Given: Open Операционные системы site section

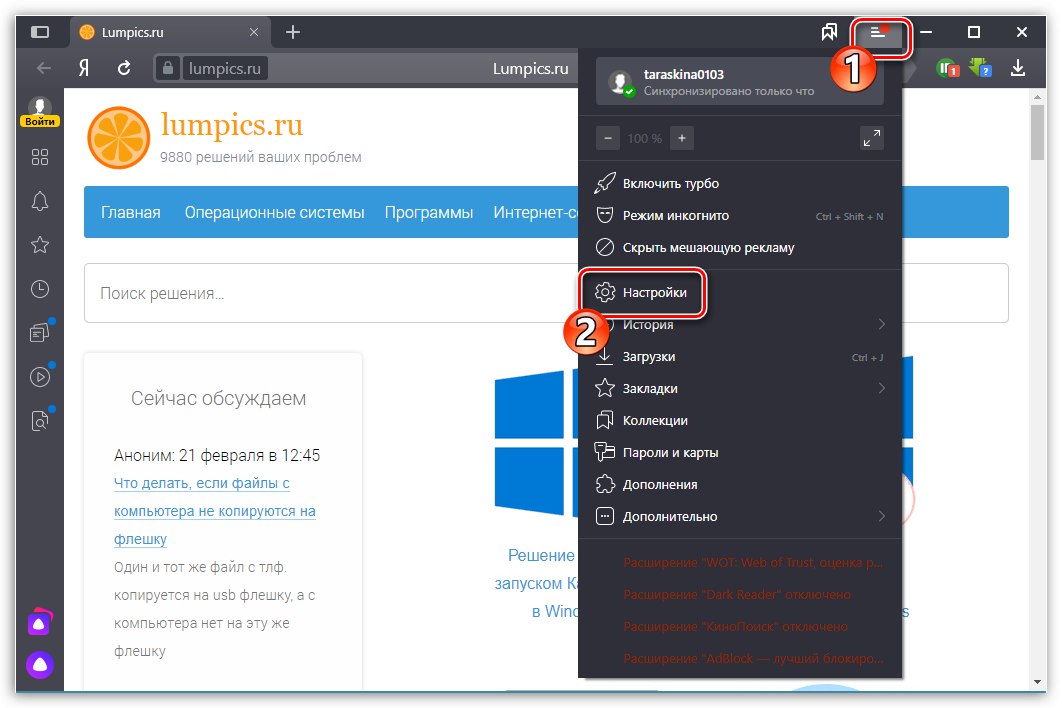Looking at the screenshot, I should tap(274, 212).
